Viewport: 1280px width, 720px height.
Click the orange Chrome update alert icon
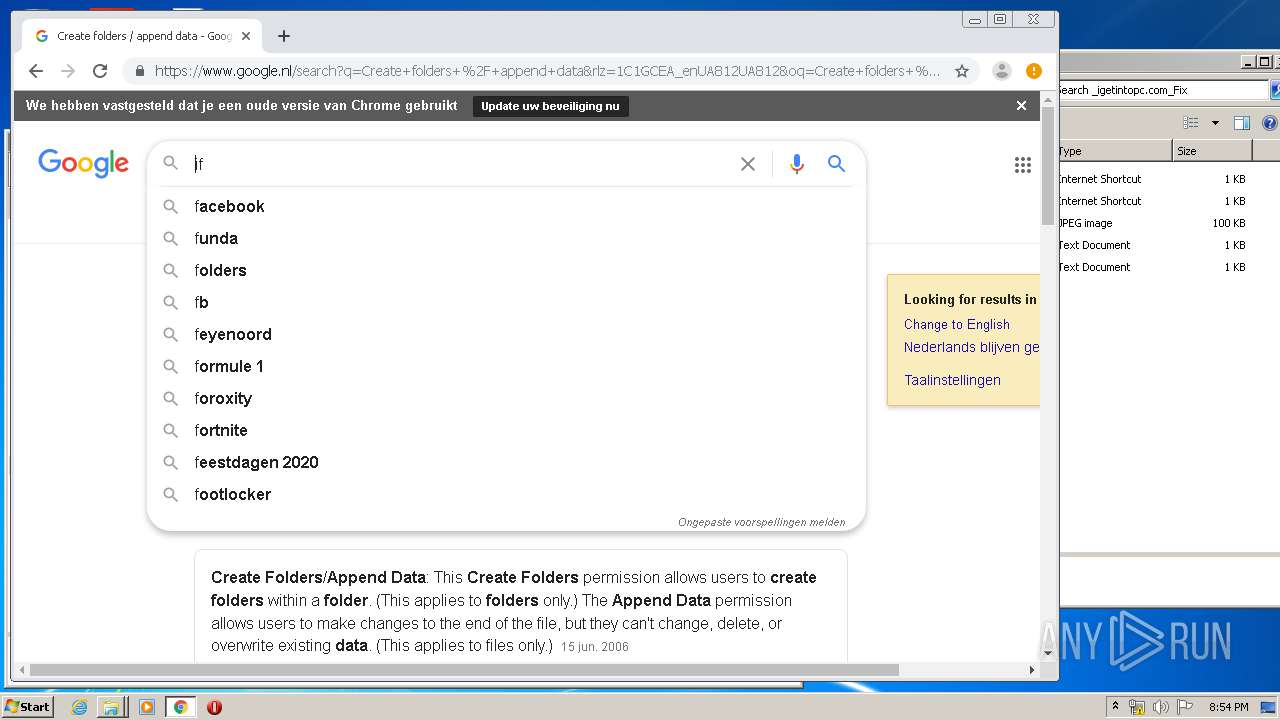(1034, 71)
